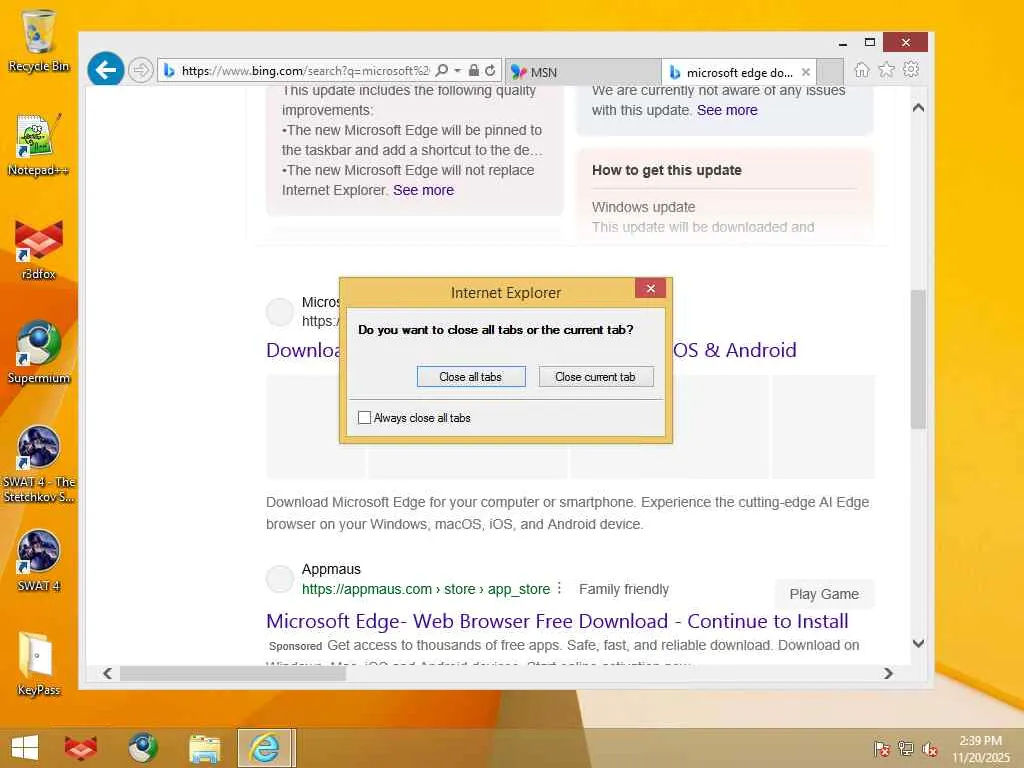Select the r3dfox desktop shortcut
Image resolution: width=1024 pixels, height=768 pixels.
pyautogui.click(x=39, y=249)
